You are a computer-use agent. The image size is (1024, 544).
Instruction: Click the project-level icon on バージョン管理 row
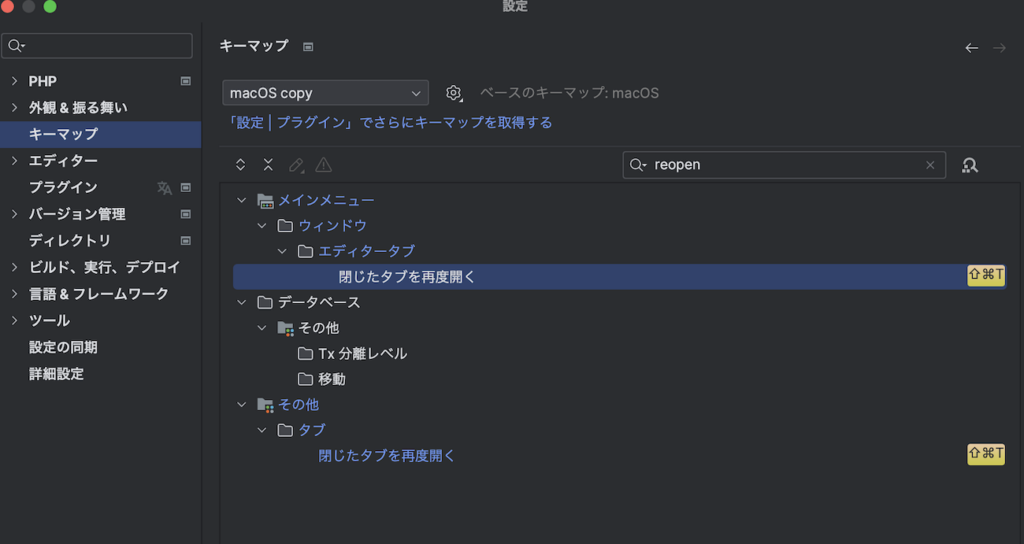185,214
